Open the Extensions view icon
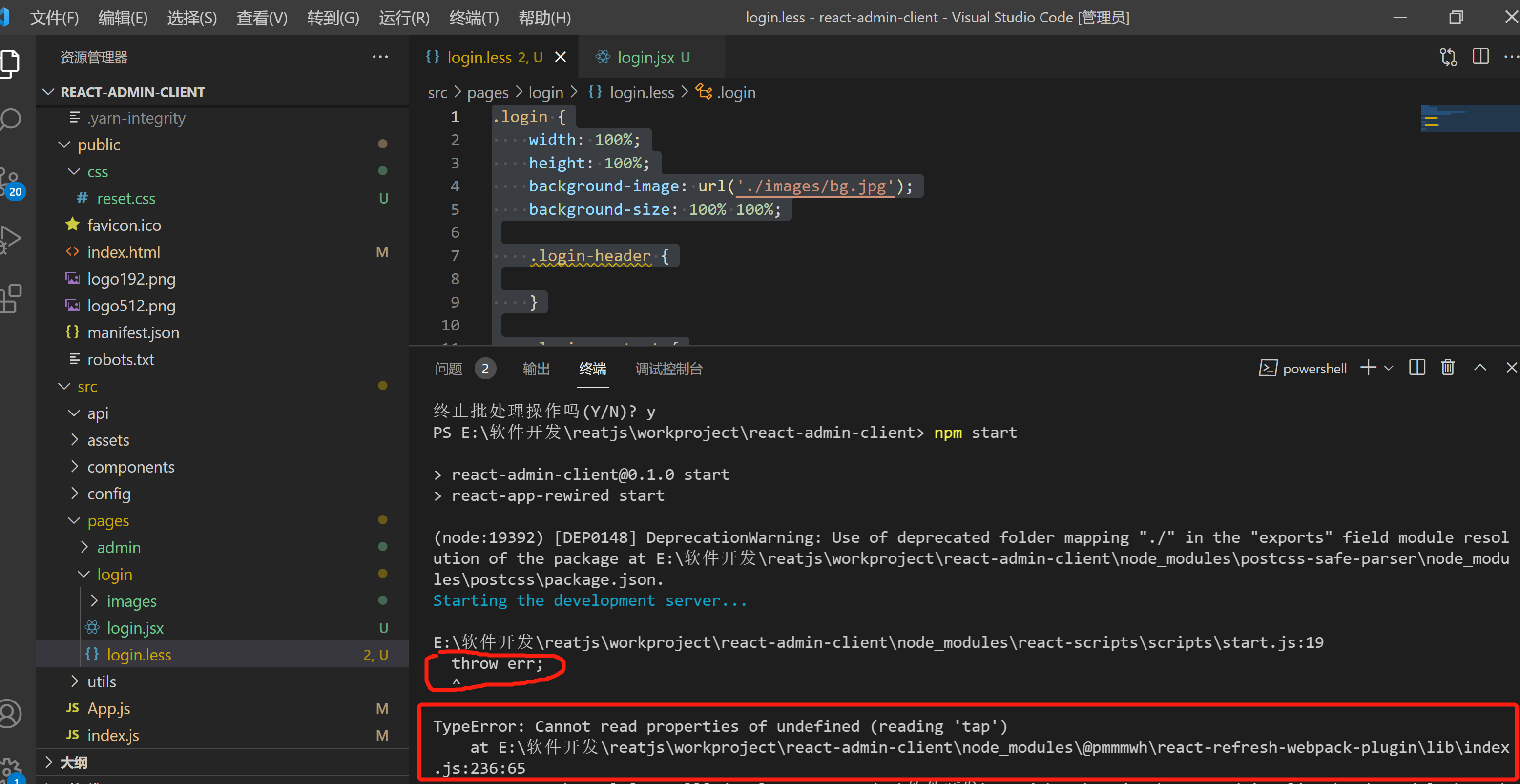Screen dimensions: 1520x784 [x=11, y=298]
